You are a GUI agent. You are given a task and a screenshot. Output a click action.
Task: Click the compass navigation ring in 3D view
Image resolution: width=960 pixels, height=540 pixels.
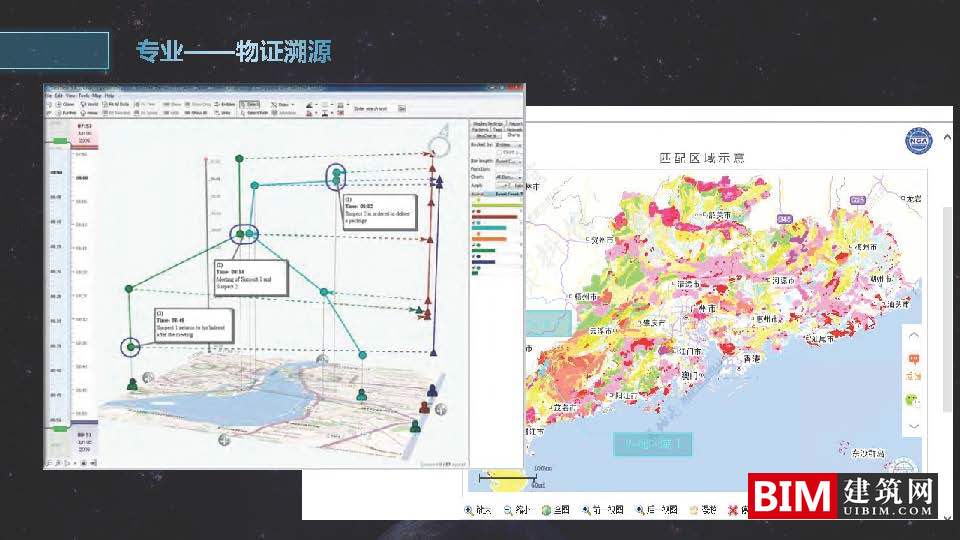[437, 147]
